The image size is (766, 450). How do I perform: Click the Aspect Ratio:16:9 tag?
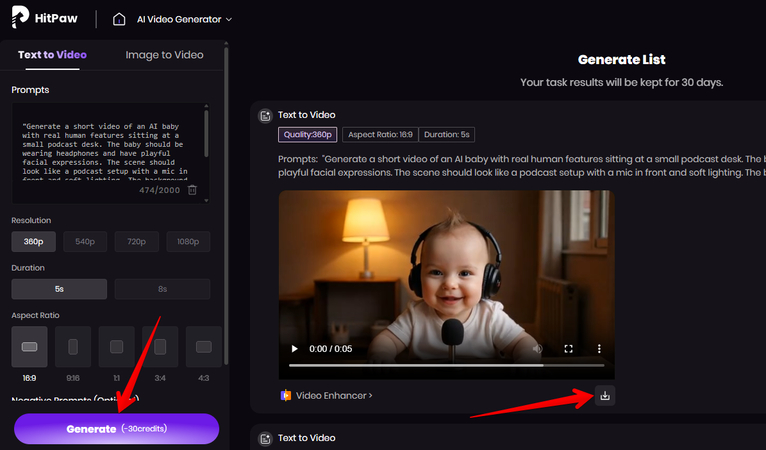click(x=380, y=134)
